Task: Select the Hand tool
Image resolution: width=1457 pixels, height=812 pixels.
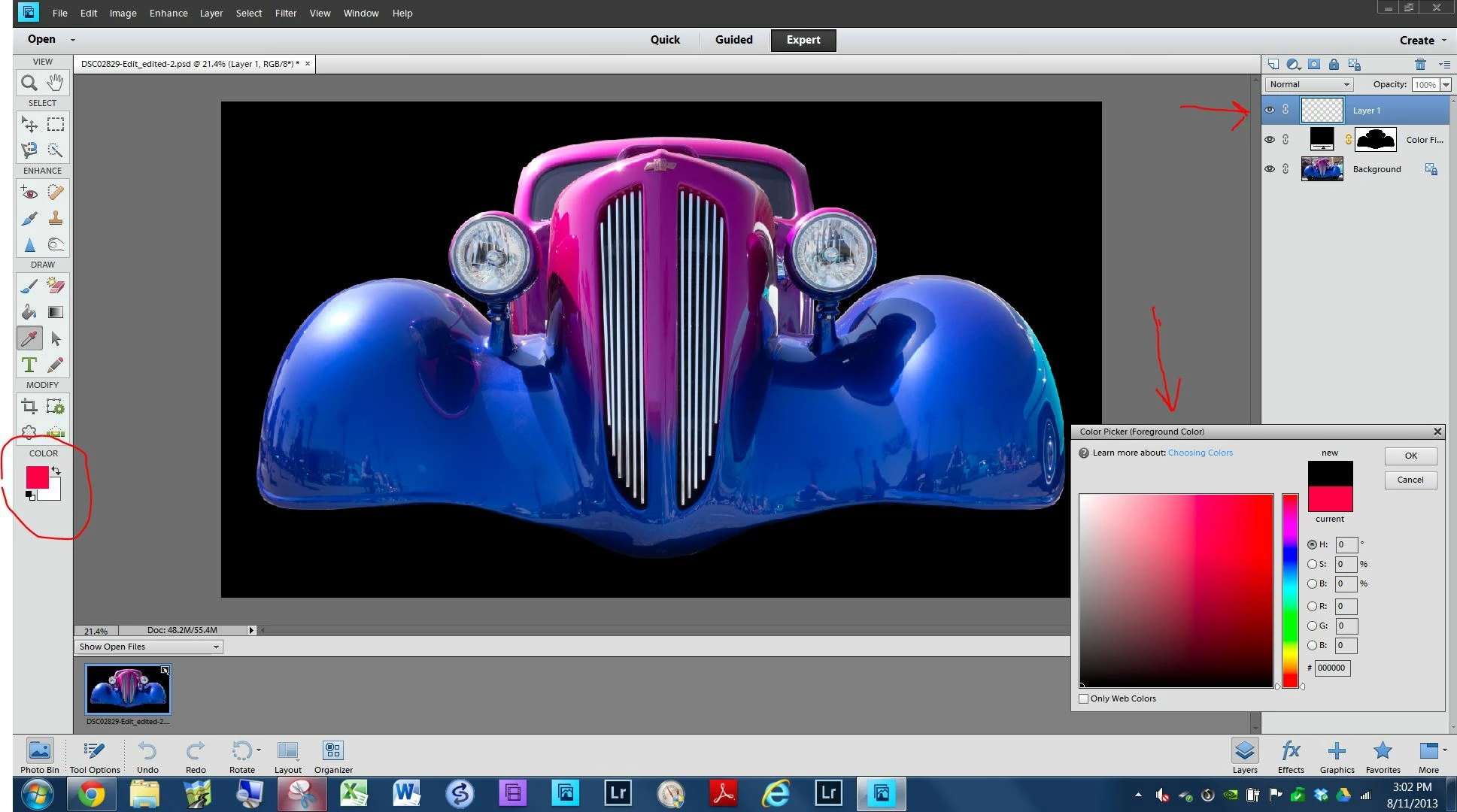Action: (55, 83)
